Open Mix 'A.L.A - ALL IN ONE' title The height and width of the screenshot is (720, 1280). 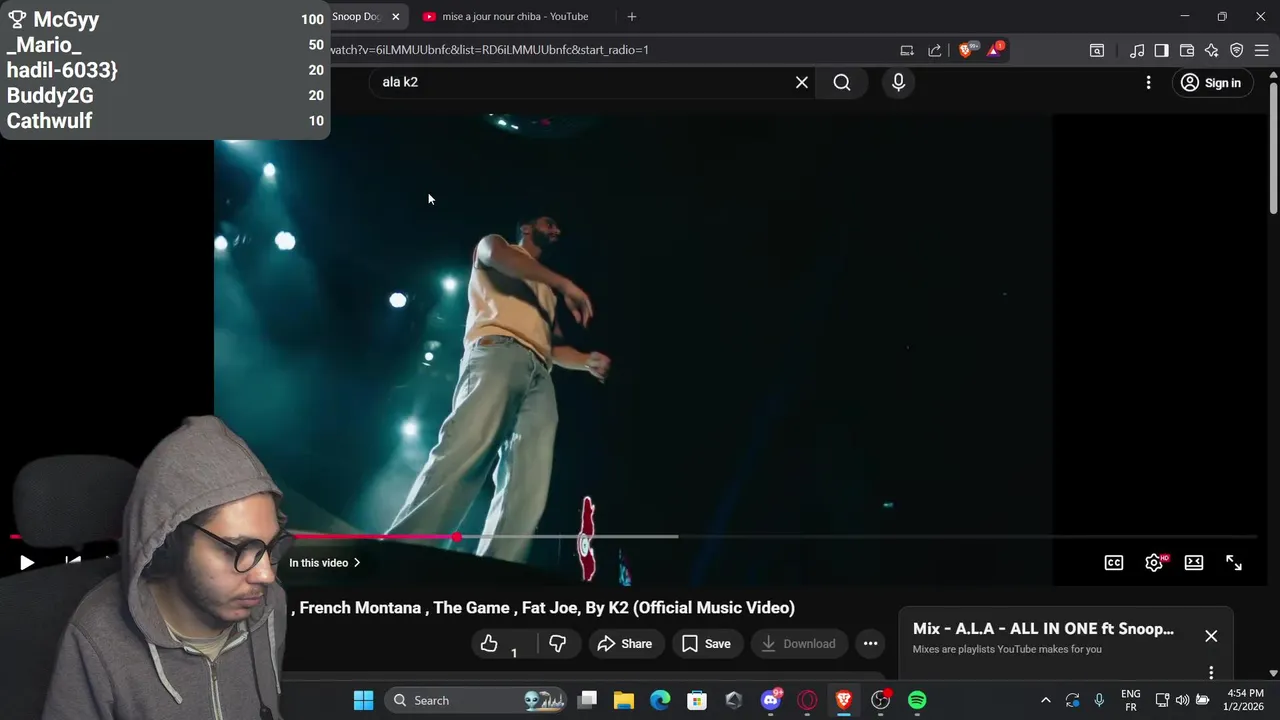click(x=1043, y=629)
